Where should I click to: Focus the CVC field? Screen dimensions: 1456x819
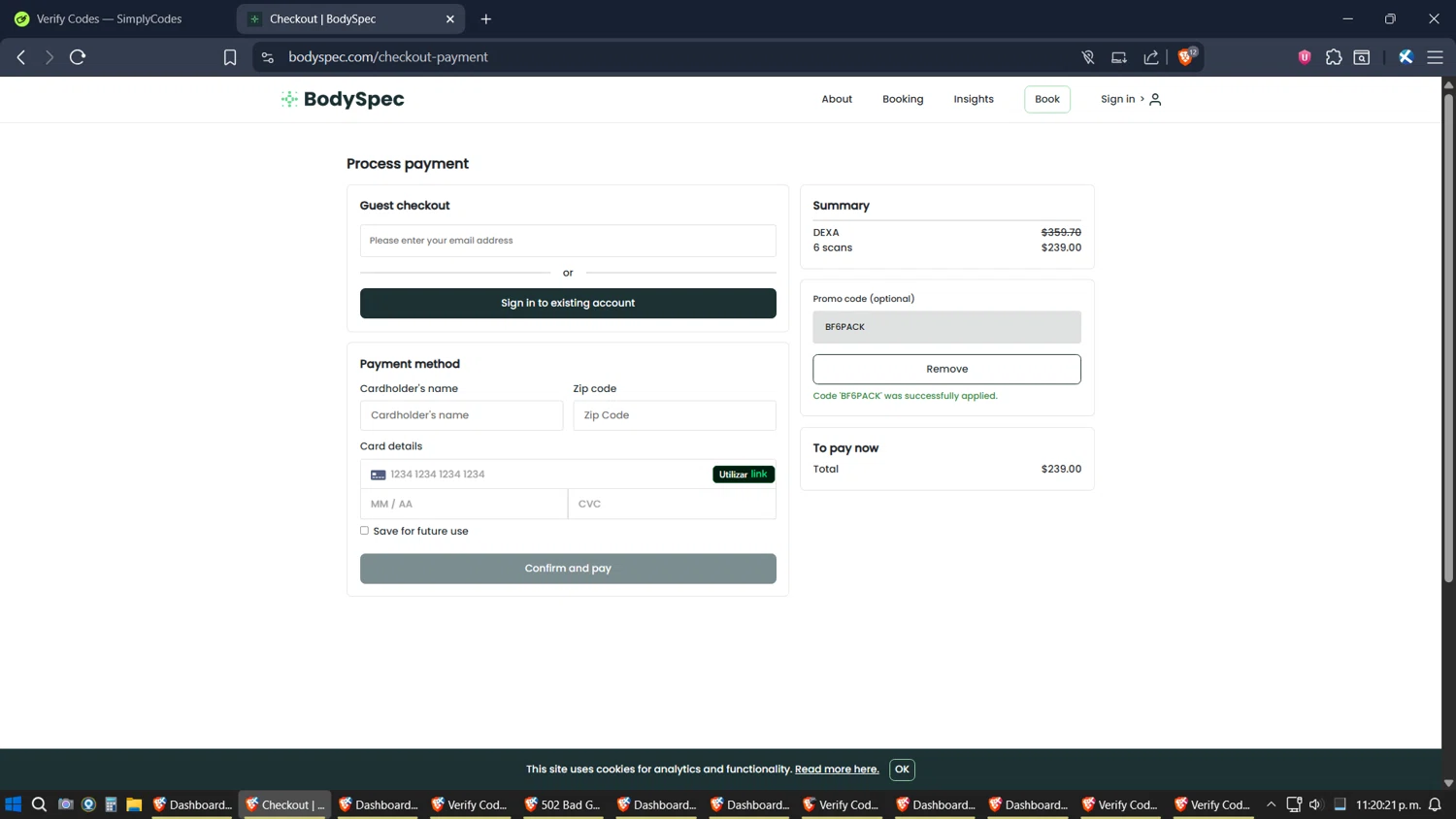672,504
